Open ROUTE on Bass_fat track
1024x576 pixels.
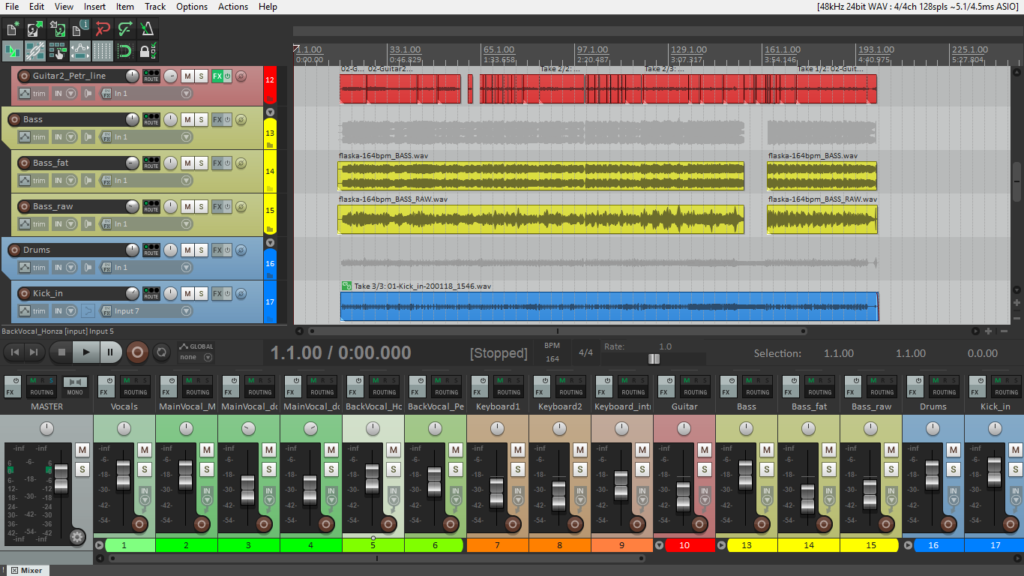151,163
